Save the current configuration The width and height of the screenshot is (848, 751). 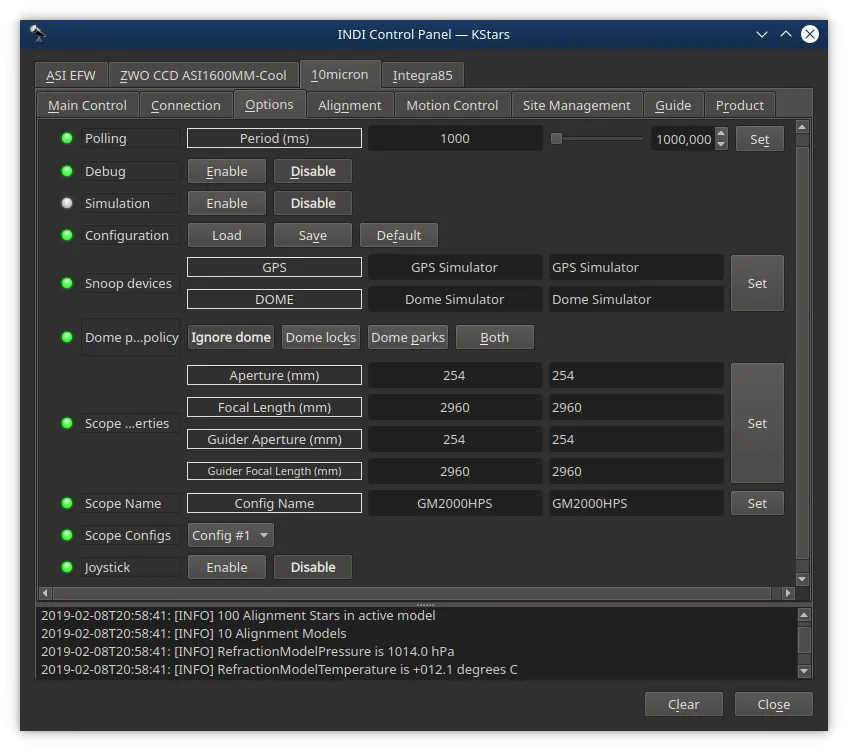[x=313, y=235]
